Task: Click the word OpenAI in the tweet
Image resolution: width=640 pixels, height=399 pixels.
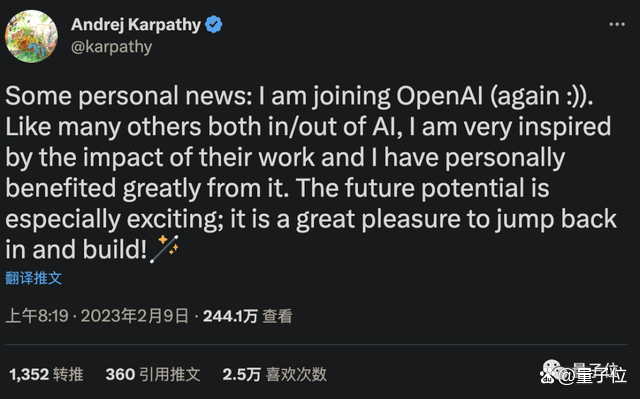Action: pyautogui.click(x=439, y=96)
